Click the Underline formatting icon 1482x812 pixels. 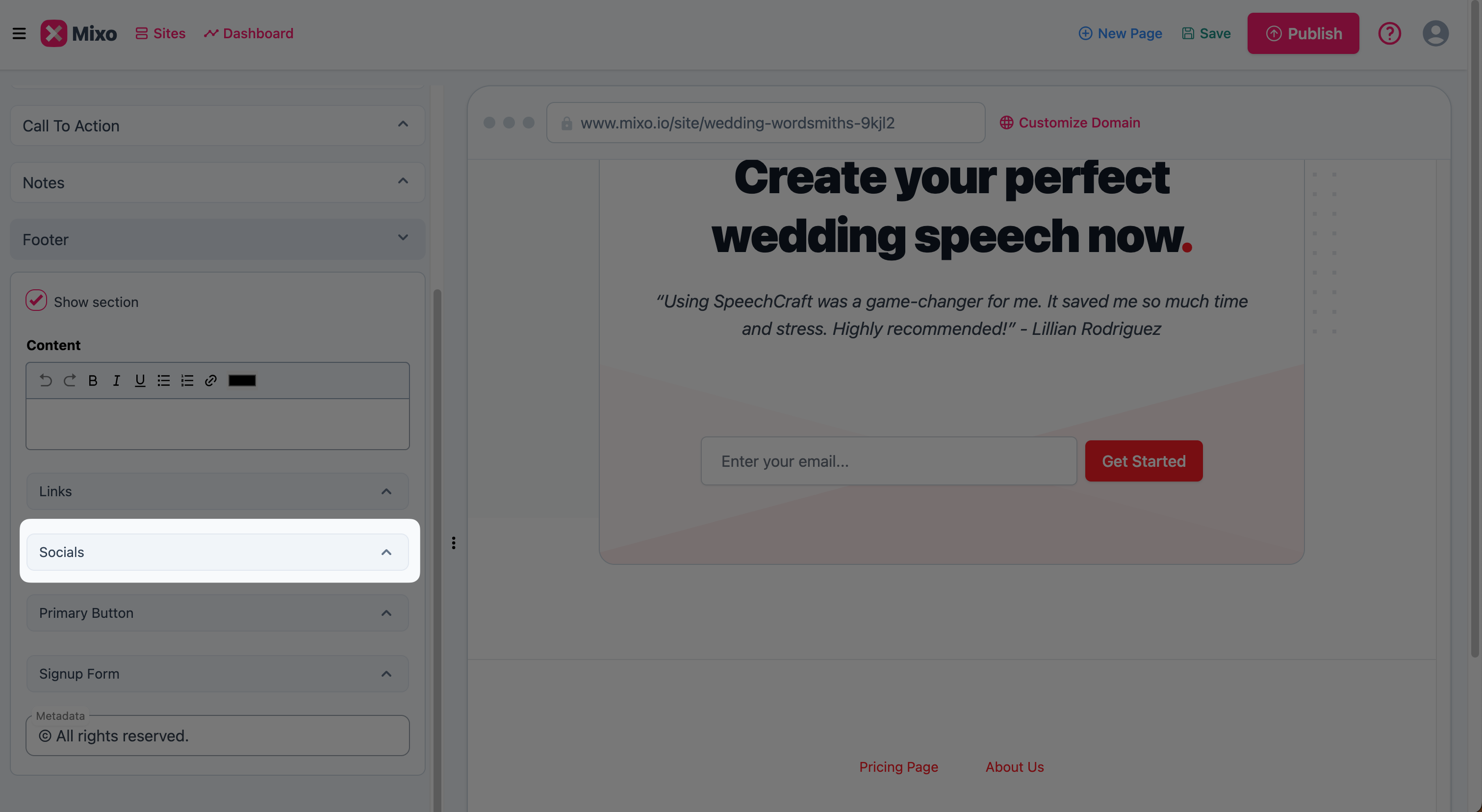click(139, 380)
